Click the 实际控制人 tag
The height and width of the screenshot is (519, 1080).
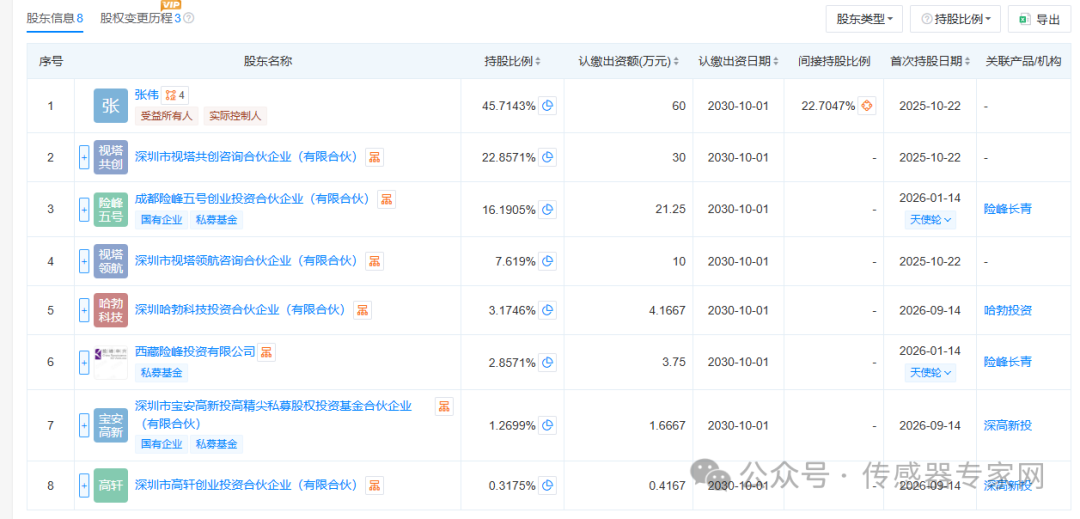pos(236,116)
